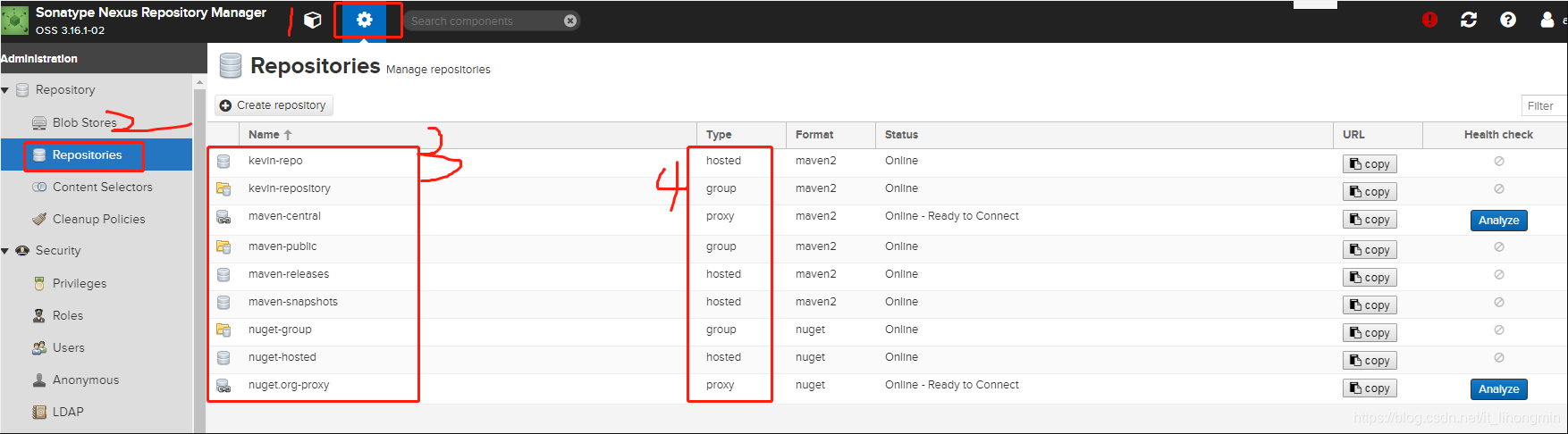Open the nuget.org-proxy repository
Screen dimensions: 1568x434
(887, 388)
